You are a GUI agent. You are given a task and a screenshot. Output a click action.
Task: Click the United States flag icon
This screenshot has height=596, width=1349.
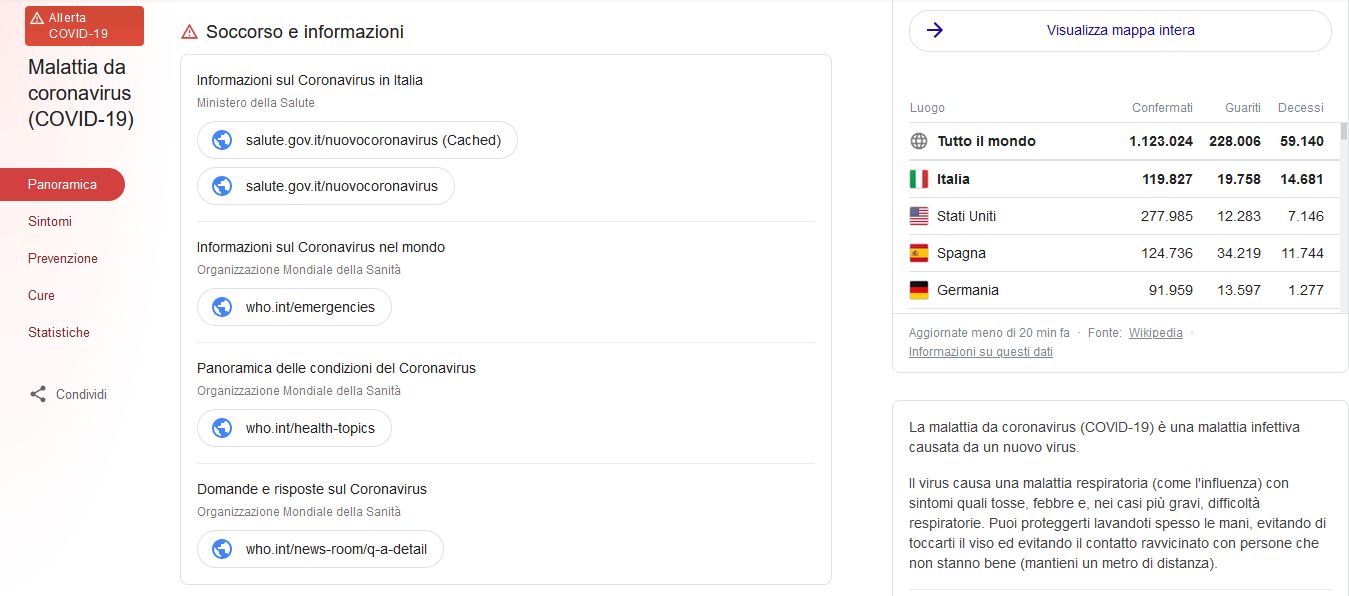[x=919, y=216]
